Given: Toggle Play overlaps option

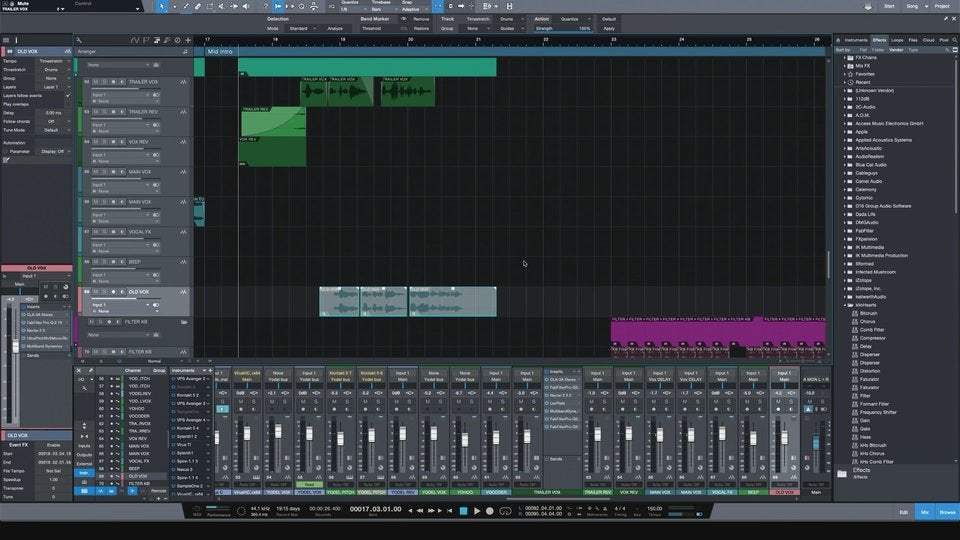Looking at the screenshot, I should click(68, 104).
